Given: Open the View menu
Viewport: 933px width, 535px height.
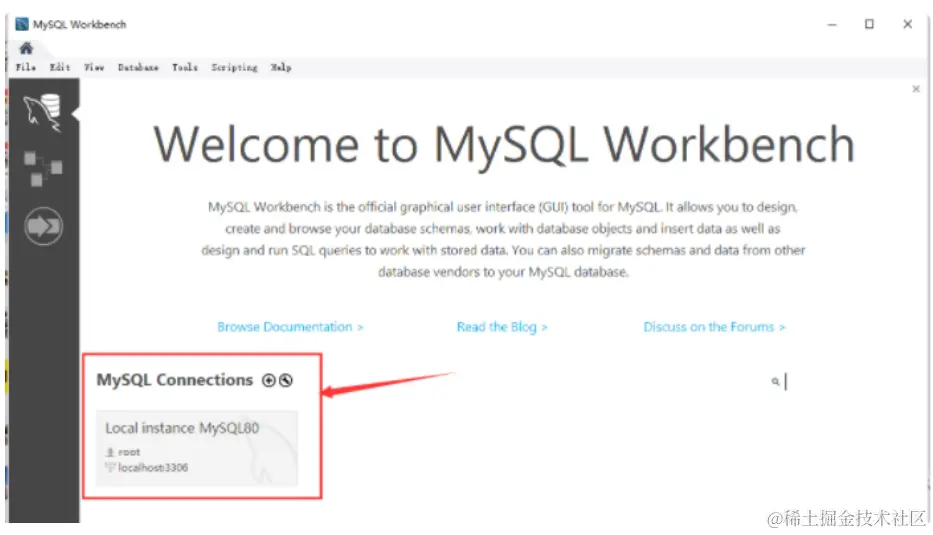Looking at the screenshot, I should point(94,67).
